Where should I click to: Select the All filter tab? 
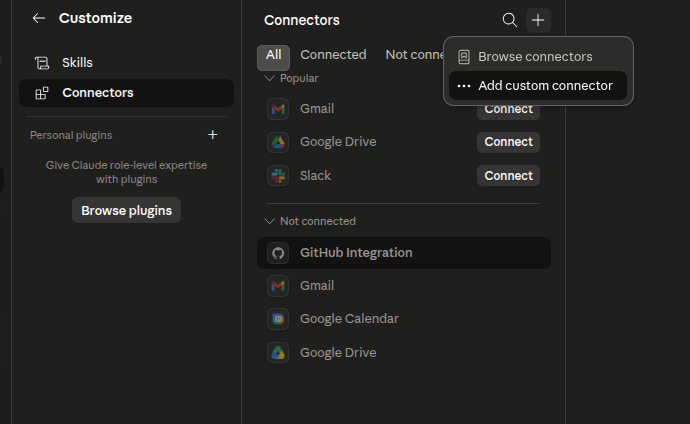pyautogui.click(x=273, y=57)
